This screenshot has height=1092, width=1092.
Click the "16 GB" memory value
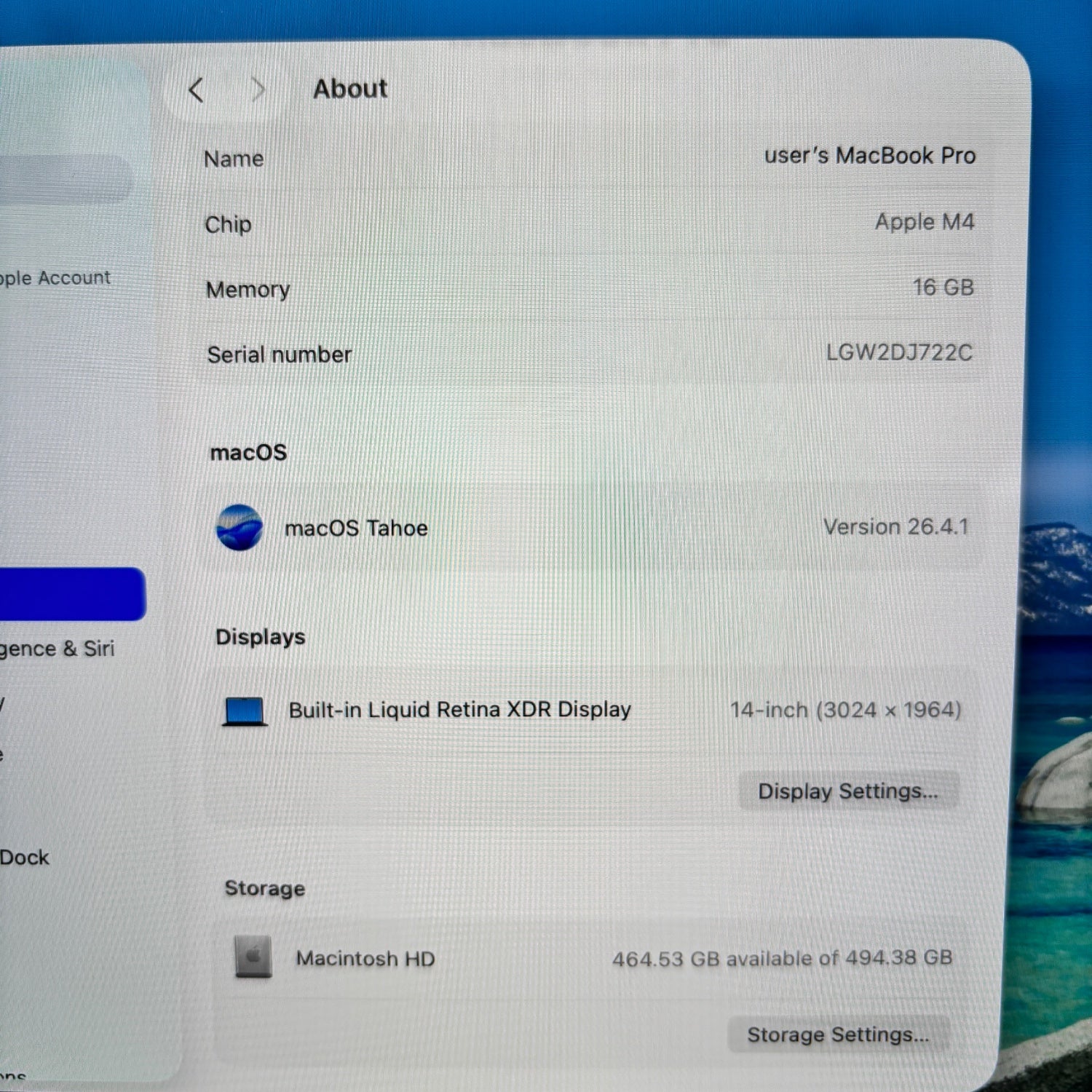click(x=943, y=288)
